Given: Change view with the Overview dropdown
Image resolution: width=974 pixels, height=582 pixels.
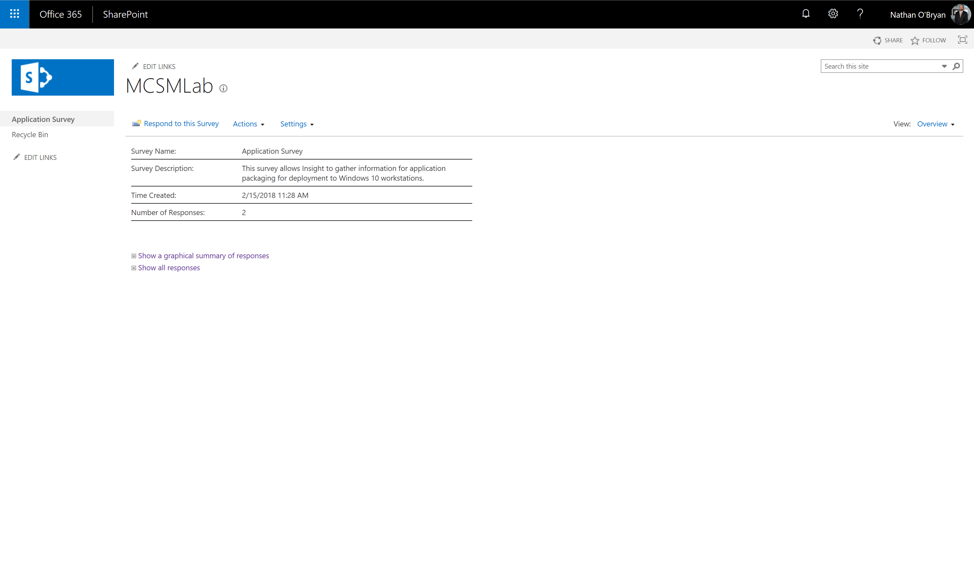Looking at the screenshot, I should (x=933, y=123).
